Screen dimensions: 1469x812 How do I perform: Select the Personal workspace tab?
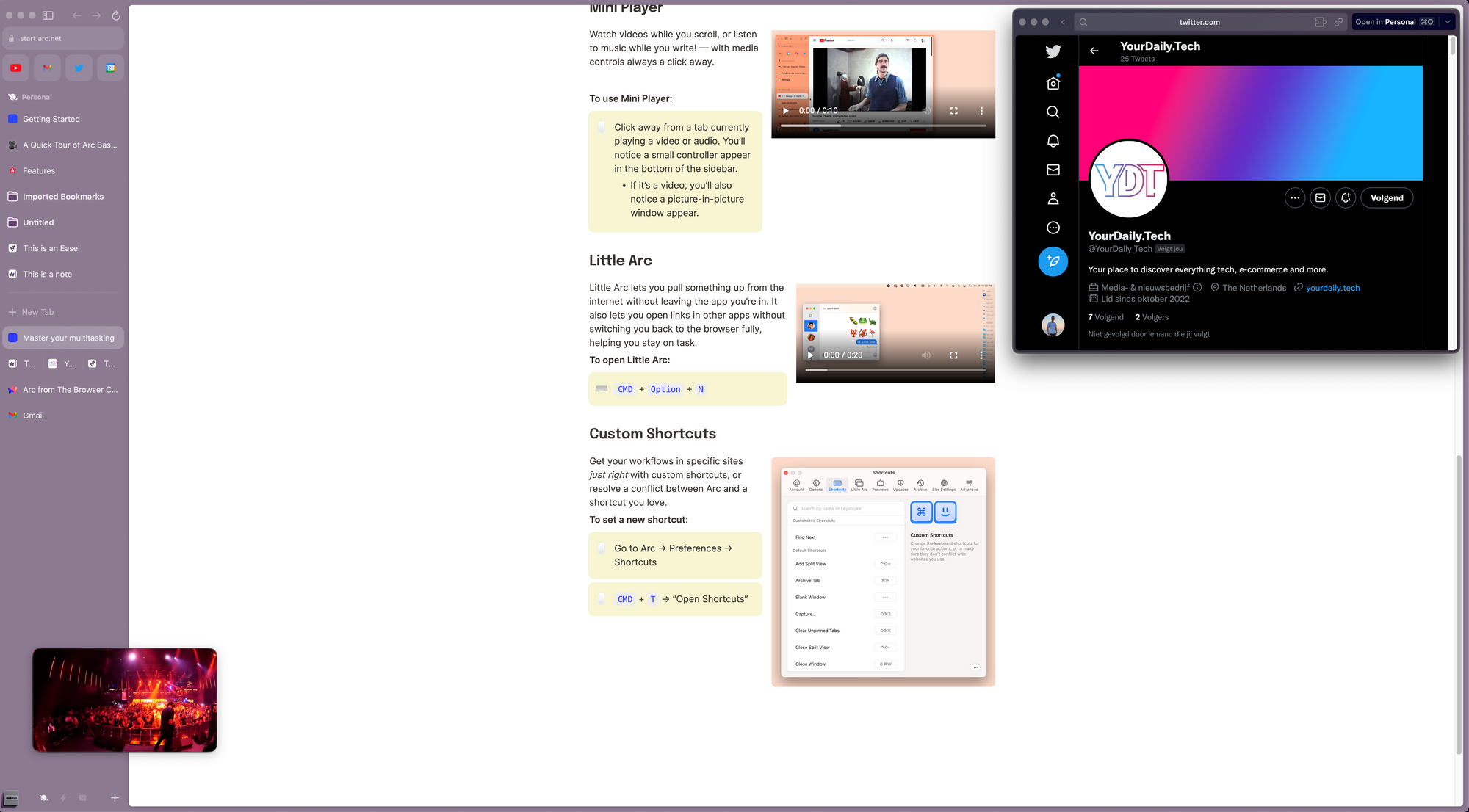[x=36, y=97]
